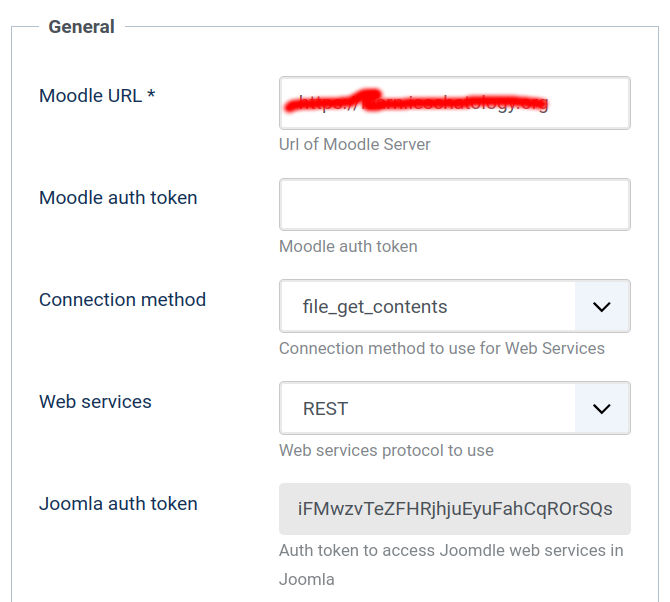Screen dimensions: 670x602
Task: Click the "Connection method" label
Action: pos(122,300)
